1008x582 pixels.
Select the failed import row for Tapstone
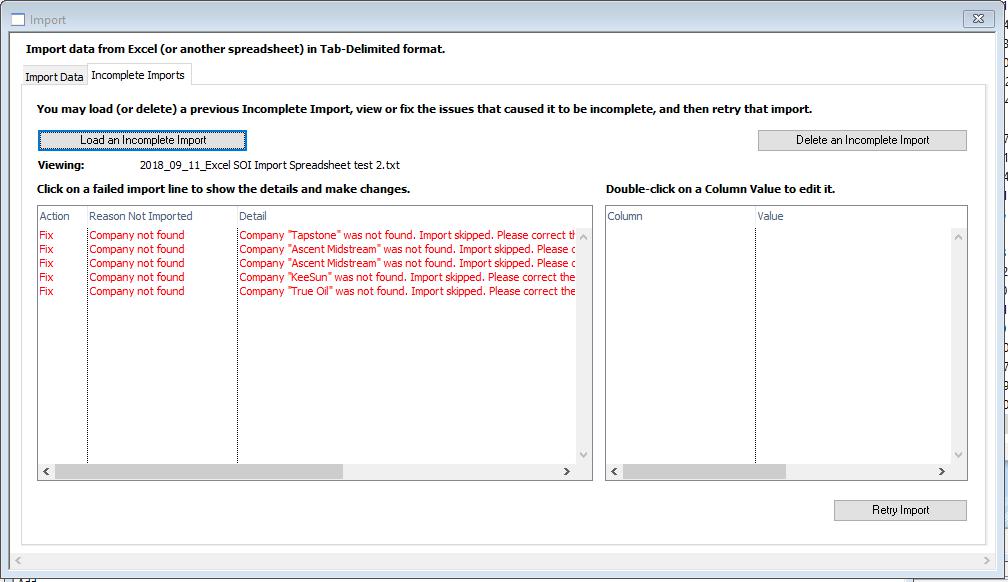pos(300,235)
